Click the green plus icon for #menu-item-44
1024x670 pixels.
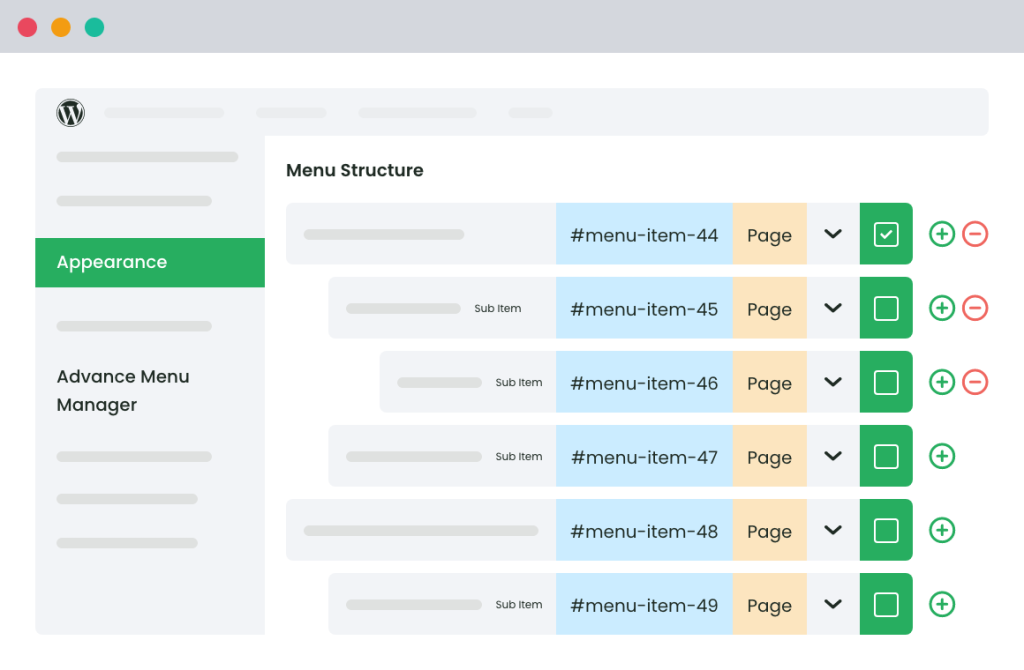click(941, 233)
